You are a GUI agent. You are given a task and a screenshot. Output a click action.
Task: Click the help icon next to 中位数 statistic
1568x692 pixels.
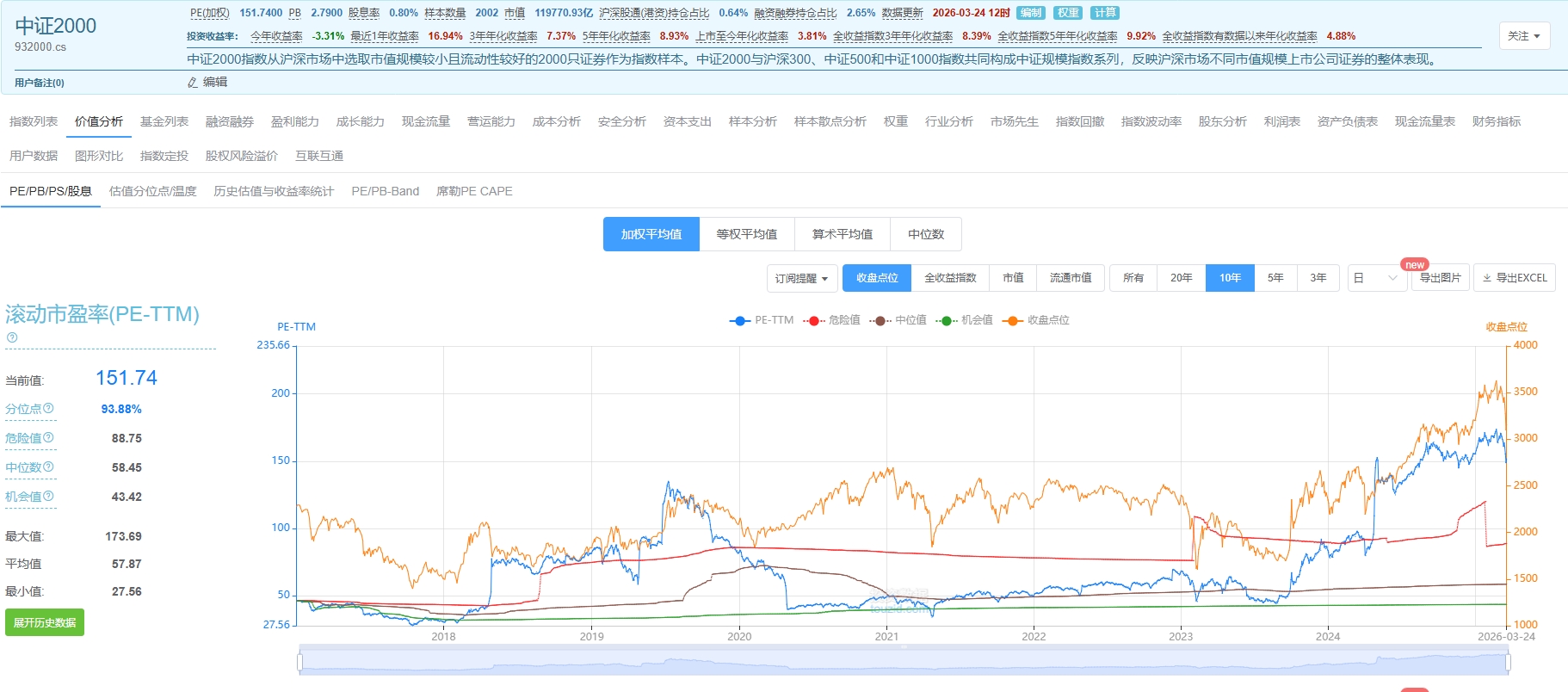[x=48, y=466]
